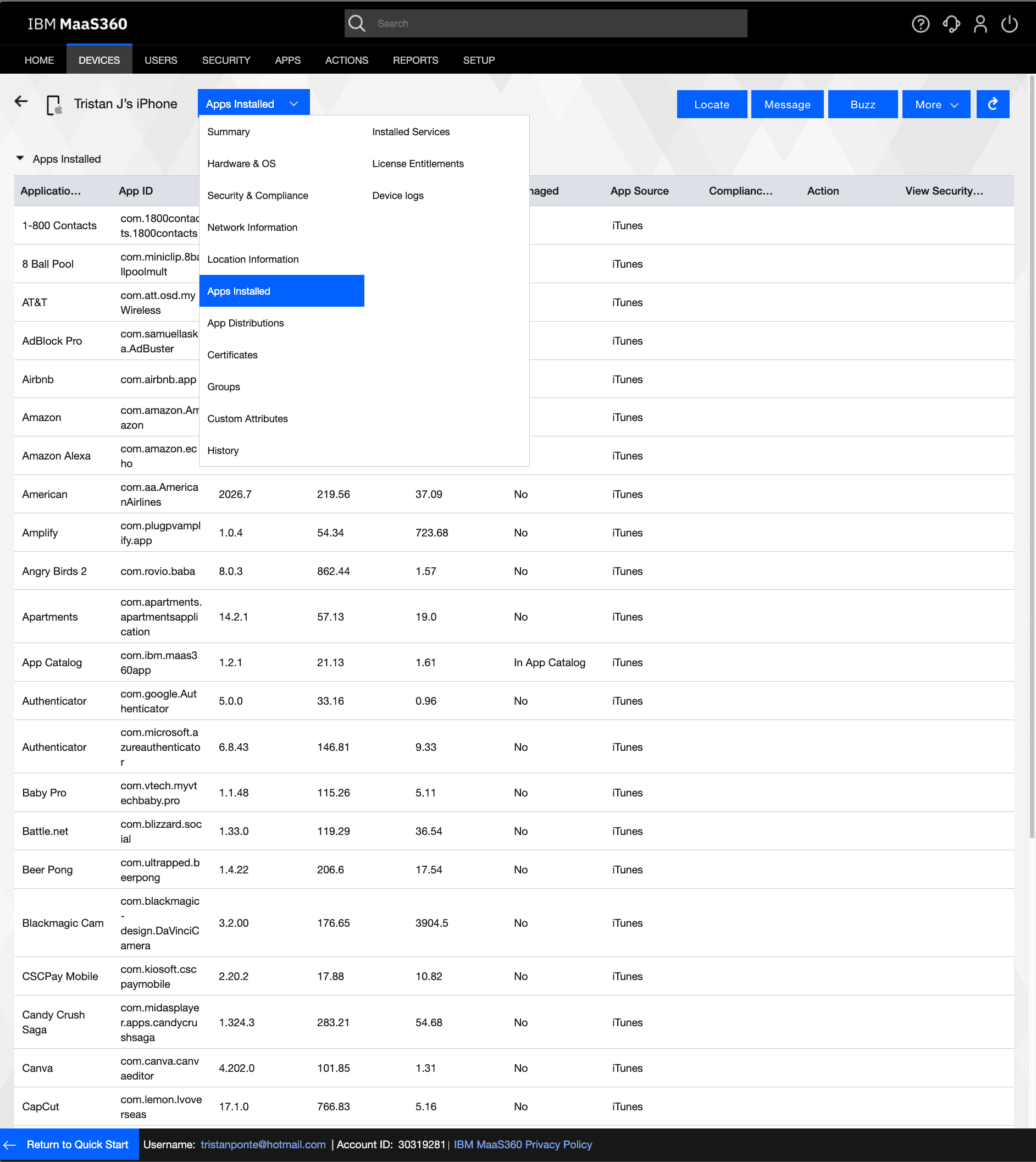Viewport: 1036px width, 1162px height.
Task: Open the HOME tab
Action: coord(39,60)
